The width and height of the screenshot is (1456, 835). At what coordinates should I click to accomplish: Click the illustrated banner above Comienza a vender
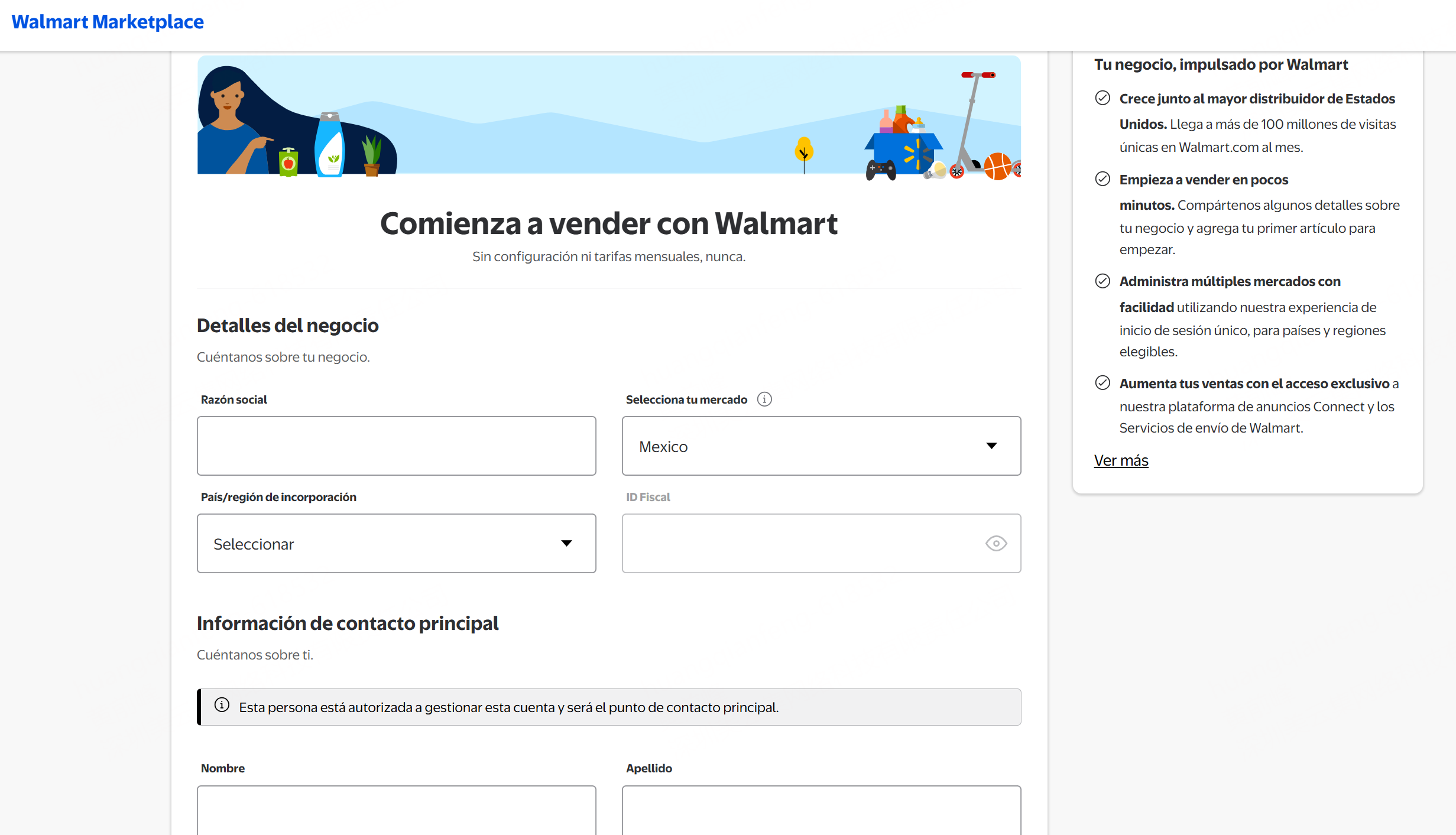pos(609,116)
